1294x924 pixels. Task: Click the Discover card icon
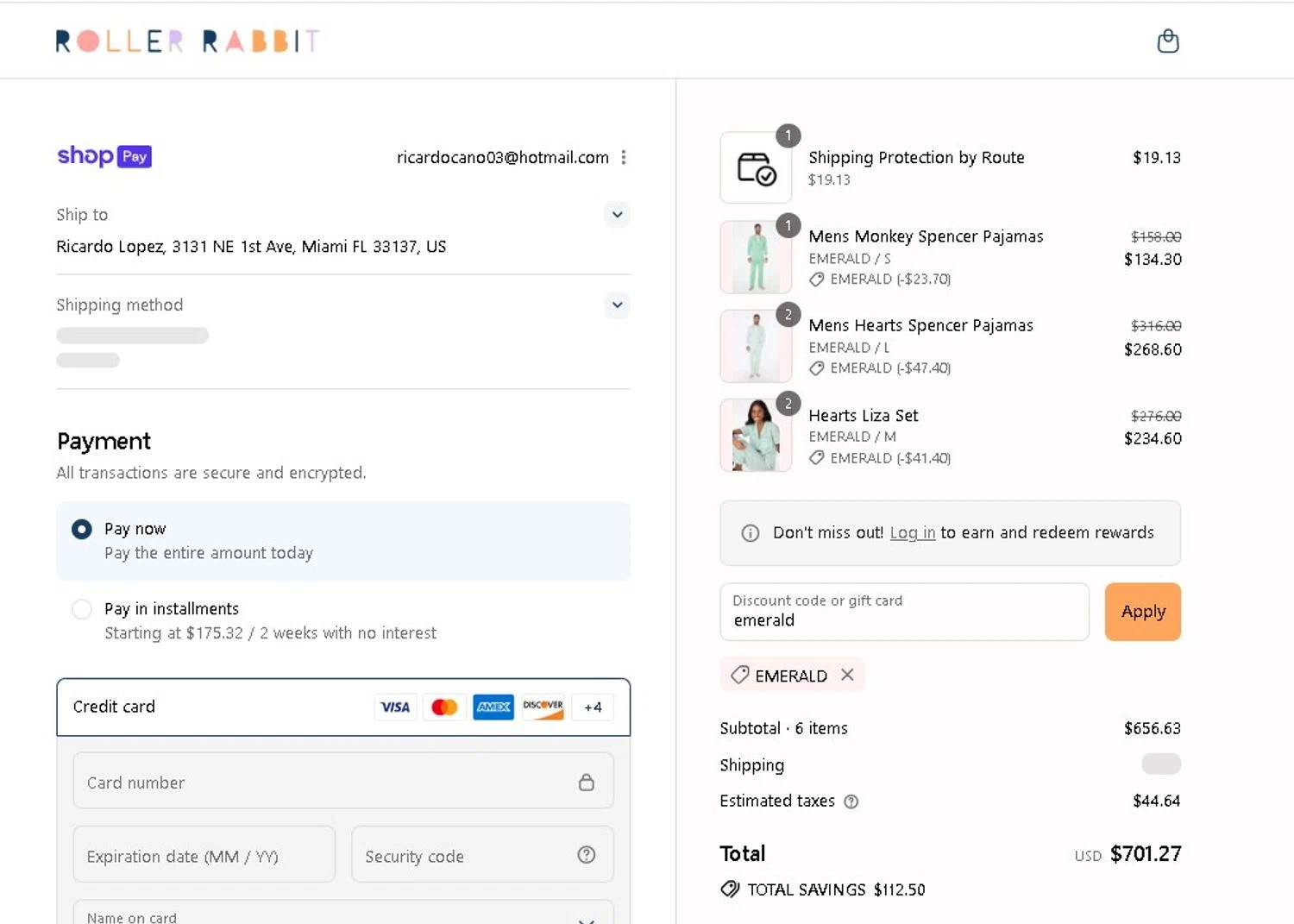tap(543, 707)
